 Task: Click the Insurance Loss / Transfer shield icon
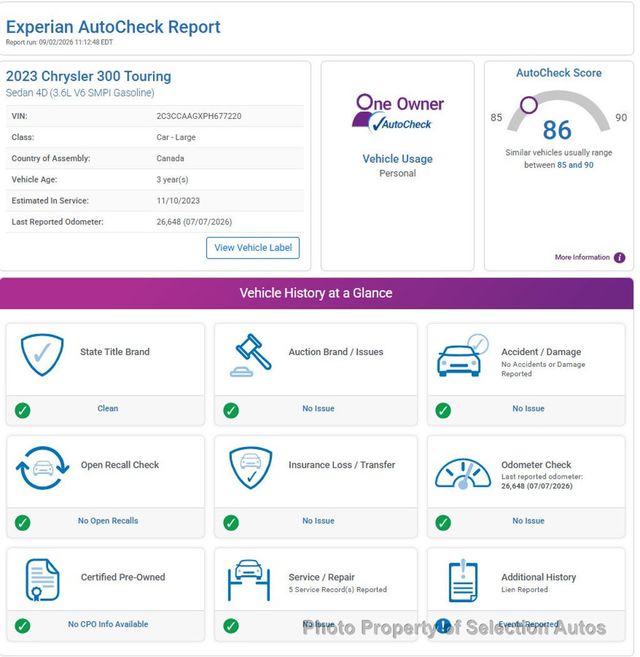251,468
